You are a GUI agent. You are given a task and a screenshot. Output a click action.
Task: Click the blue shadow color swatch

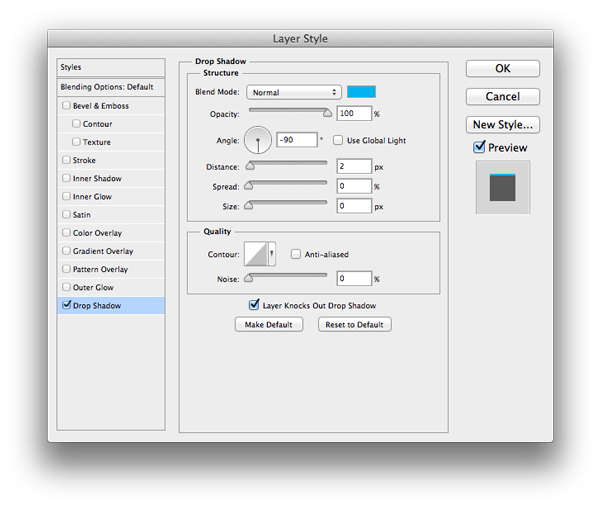(x=361, y=92)
